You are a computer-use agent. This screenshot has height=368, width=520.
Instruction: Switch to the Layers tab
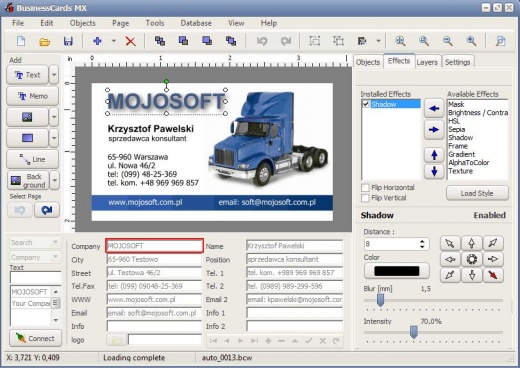pos(427,62)
